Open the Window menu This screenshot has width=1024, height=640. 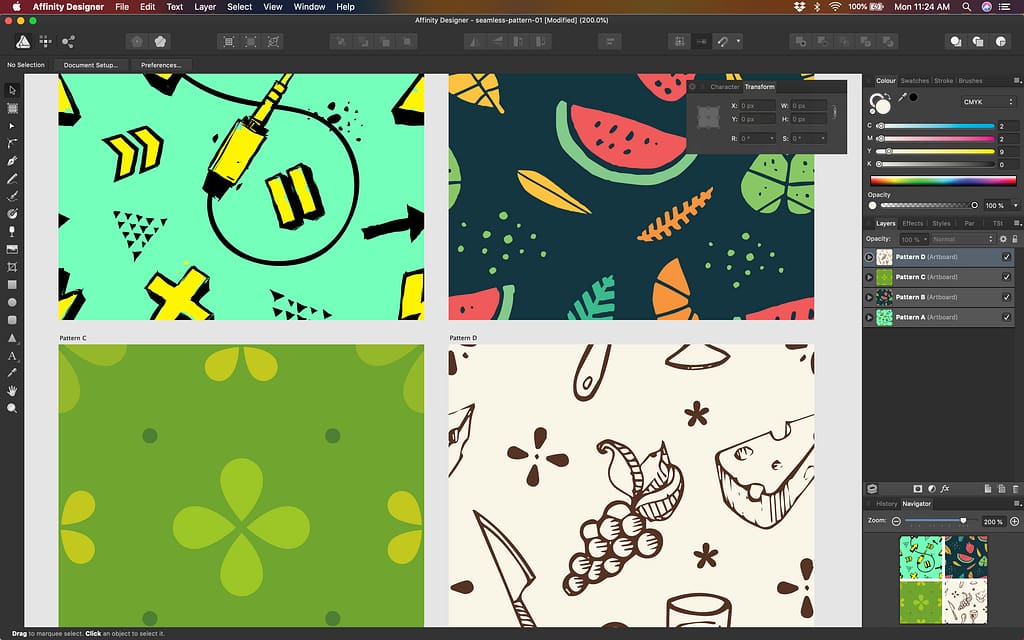(x=309, y=7)
